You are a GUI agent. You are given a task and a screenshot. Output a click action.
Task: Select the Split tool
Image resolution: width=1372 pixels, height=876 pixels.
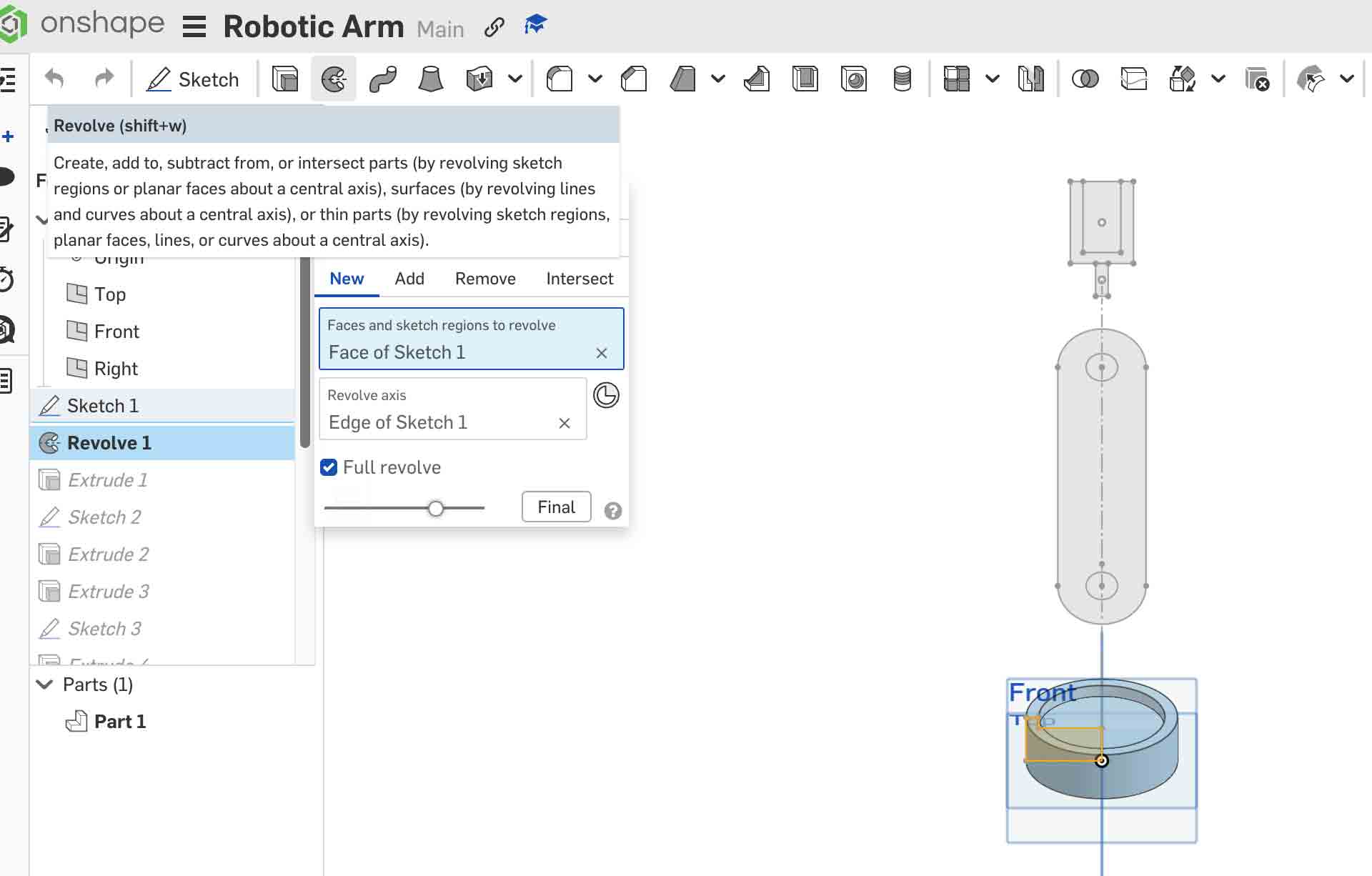[1133, 79]
